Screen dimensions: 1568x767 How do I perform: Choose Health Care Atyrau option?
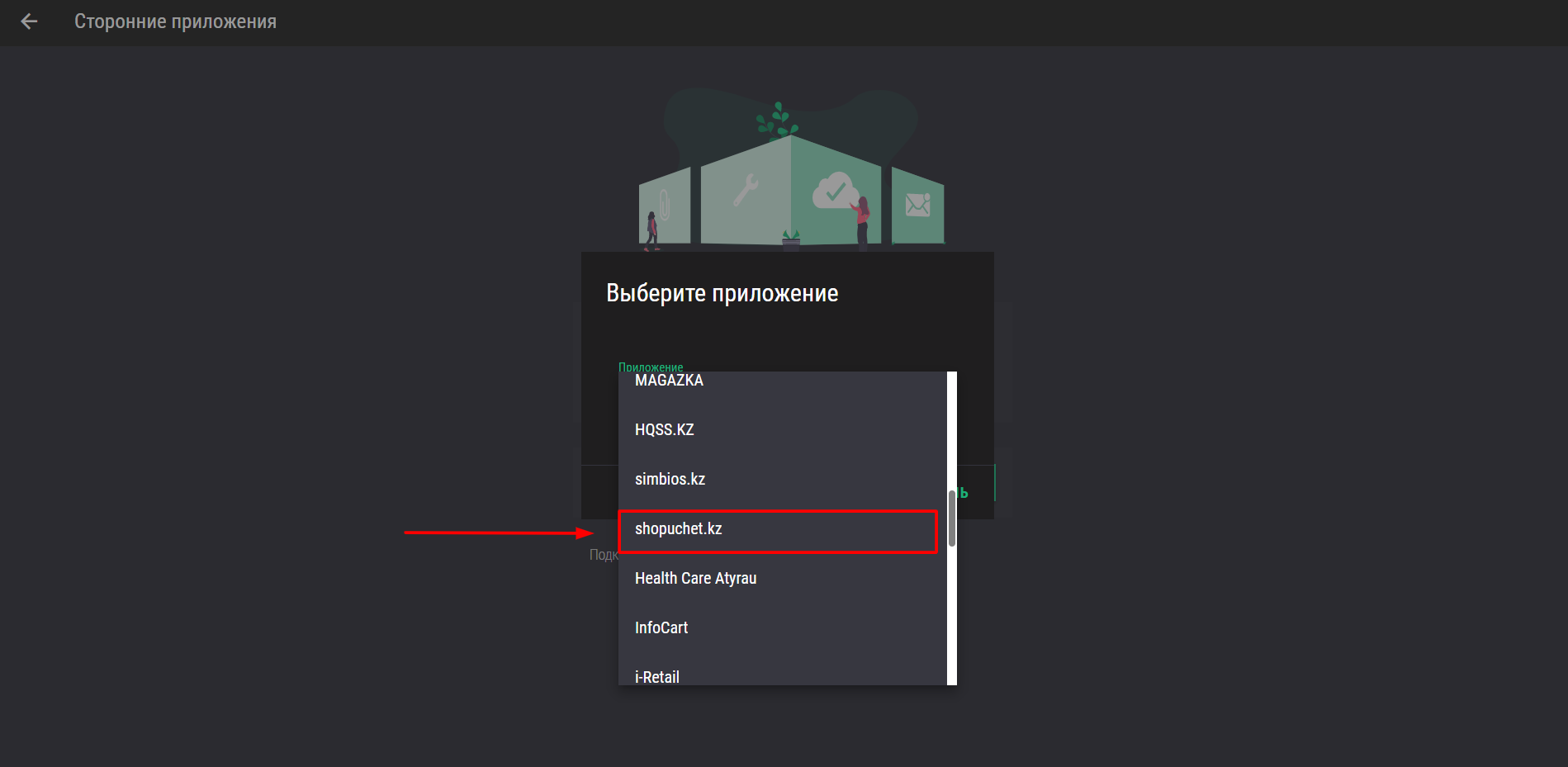pyautogui.click(x=695, y=578)
